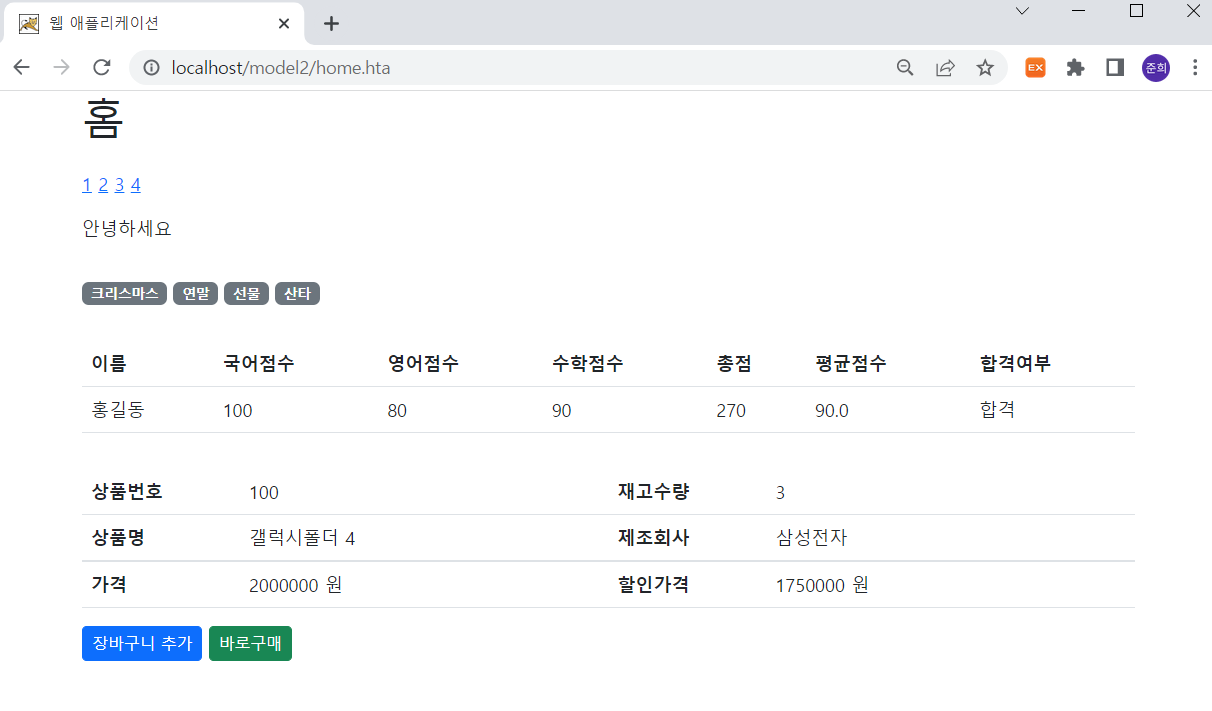
Task: Click the 상품번호 label
Action: (x=127, y=492)
